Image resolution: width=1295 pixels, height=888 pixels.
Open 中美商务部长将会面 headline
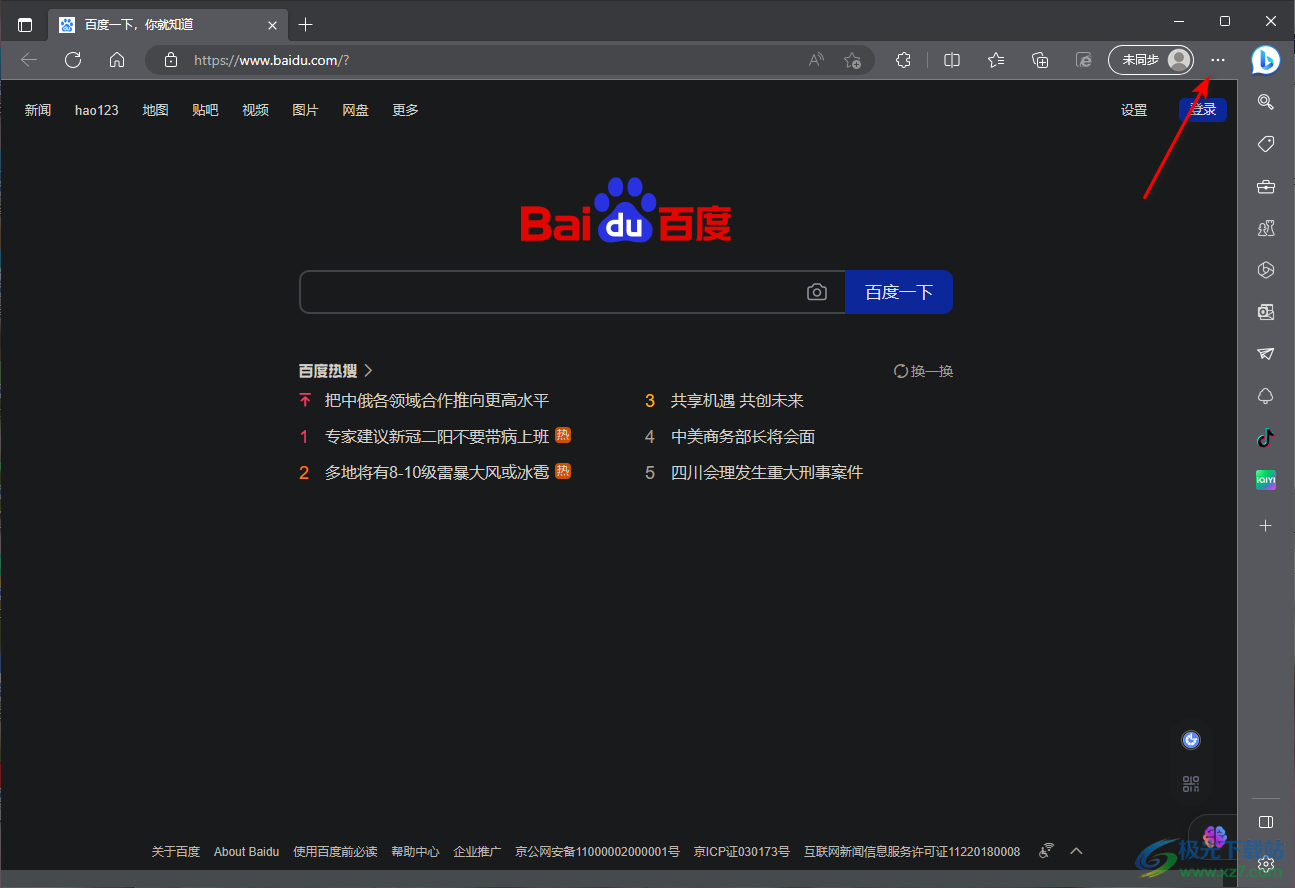coord(743,436)
